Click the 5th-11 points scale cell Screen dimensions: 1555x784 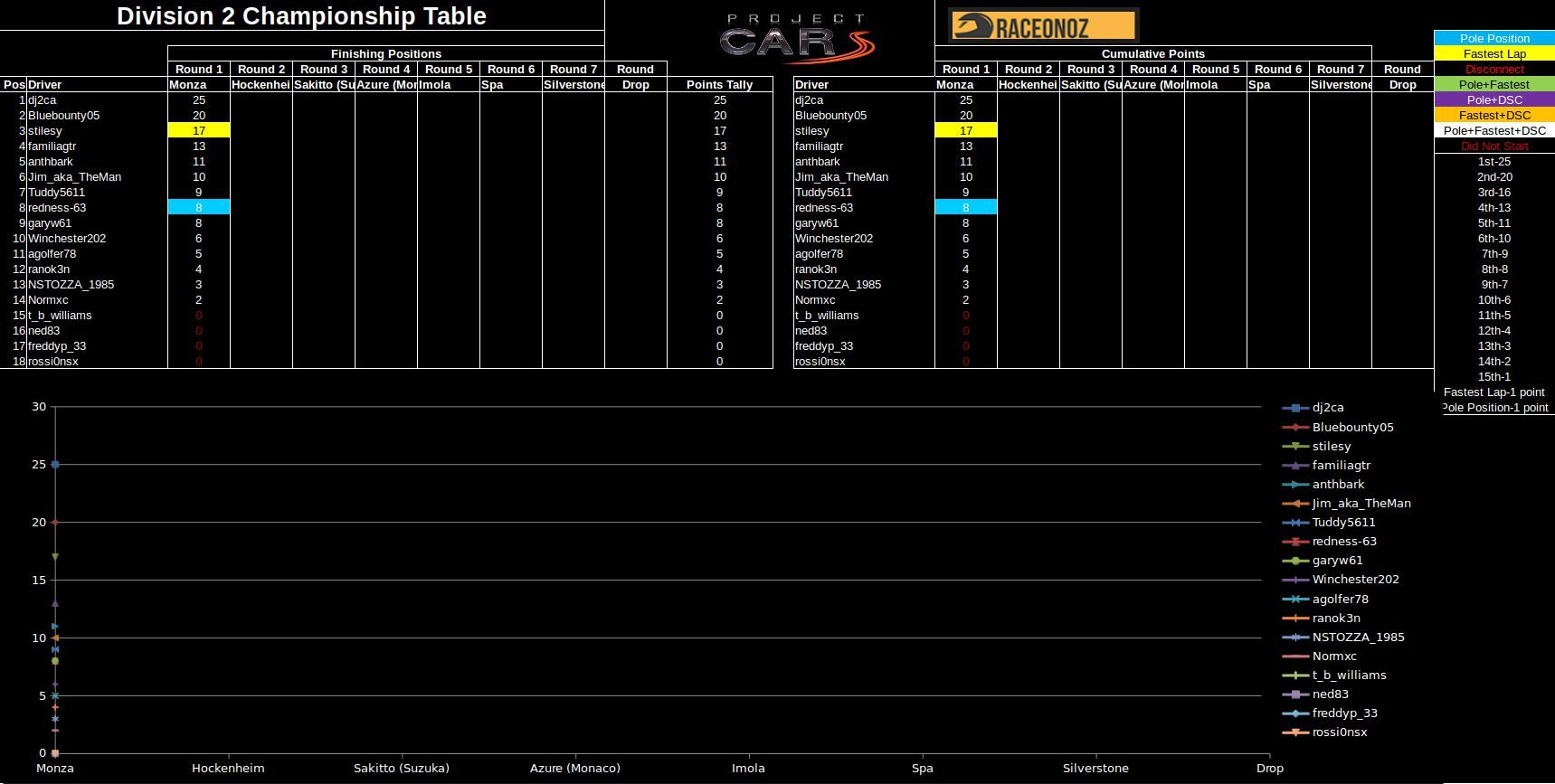click(x=1494, y=222)
